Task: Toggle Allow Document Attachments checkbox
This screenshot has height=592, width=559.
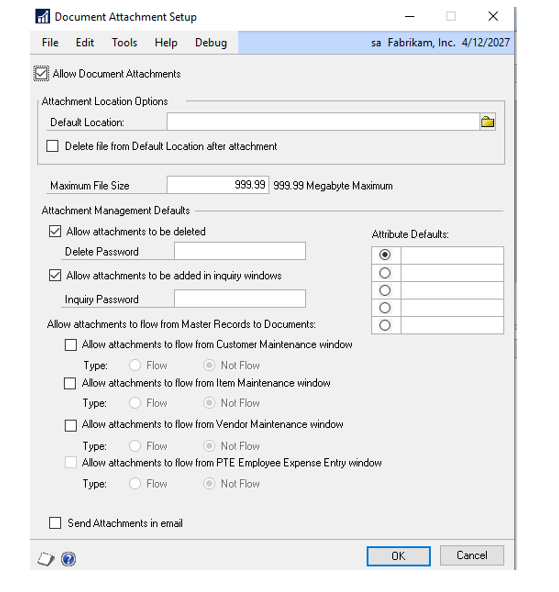Action: 41,73
